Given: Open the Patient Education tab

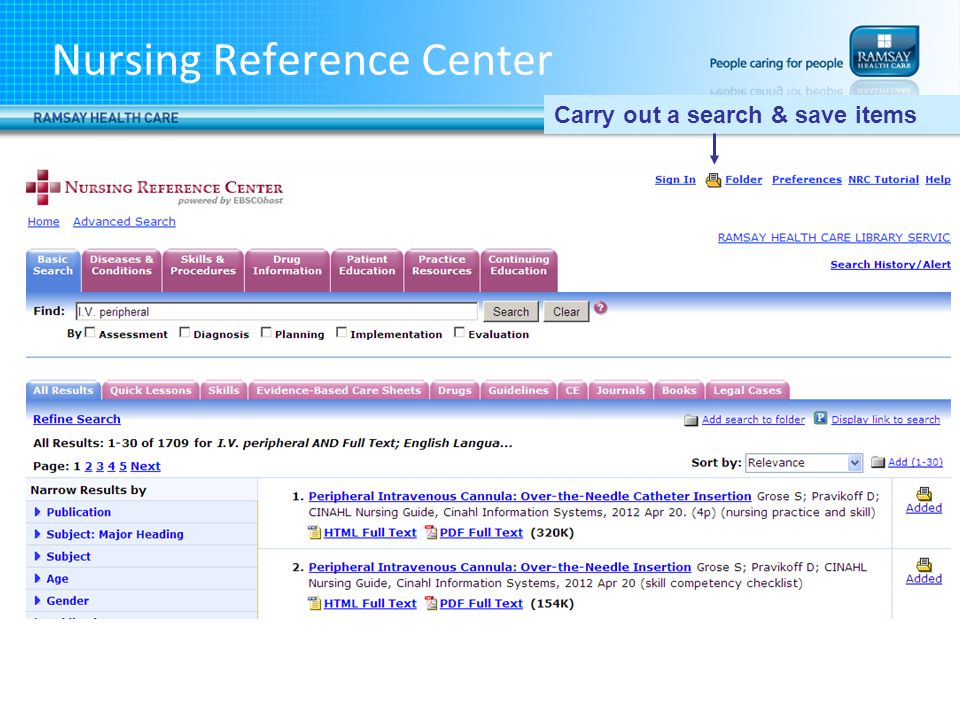Looking at the screenshot, I should pos(367,270).
